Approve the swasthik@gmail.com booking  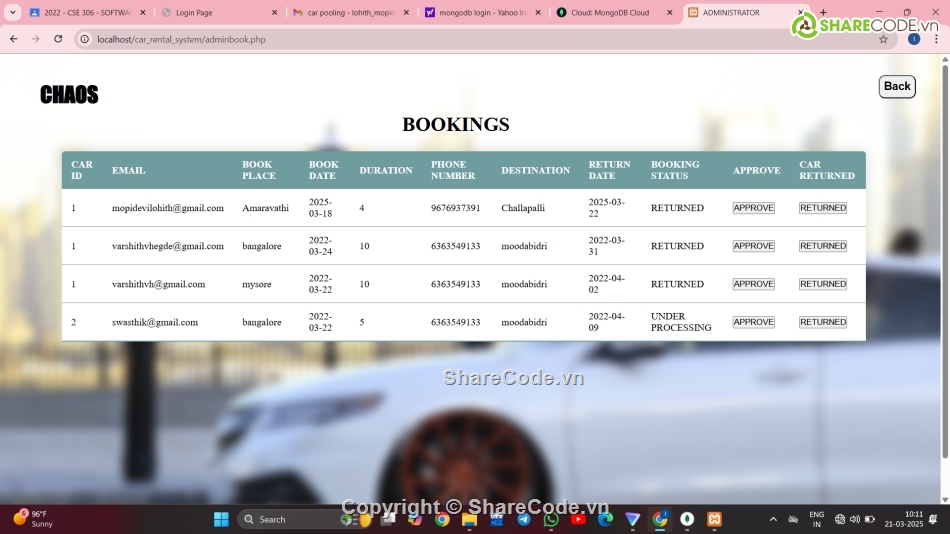click(753, 322)
